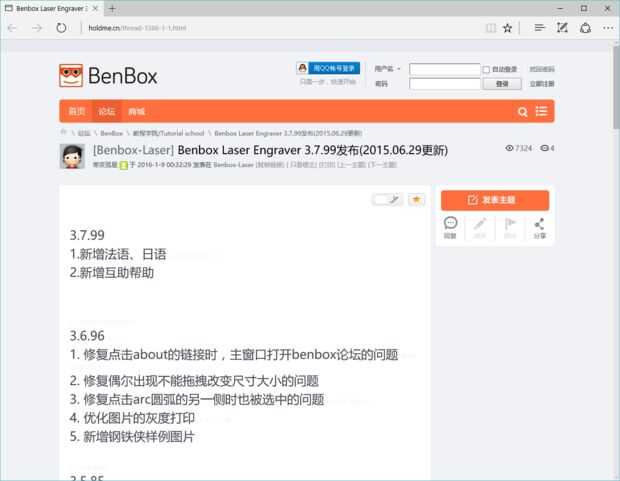Open the Tutorial school breadcrumb link
The height and width of the screenshot is (481, 620).
coord(168,133)
